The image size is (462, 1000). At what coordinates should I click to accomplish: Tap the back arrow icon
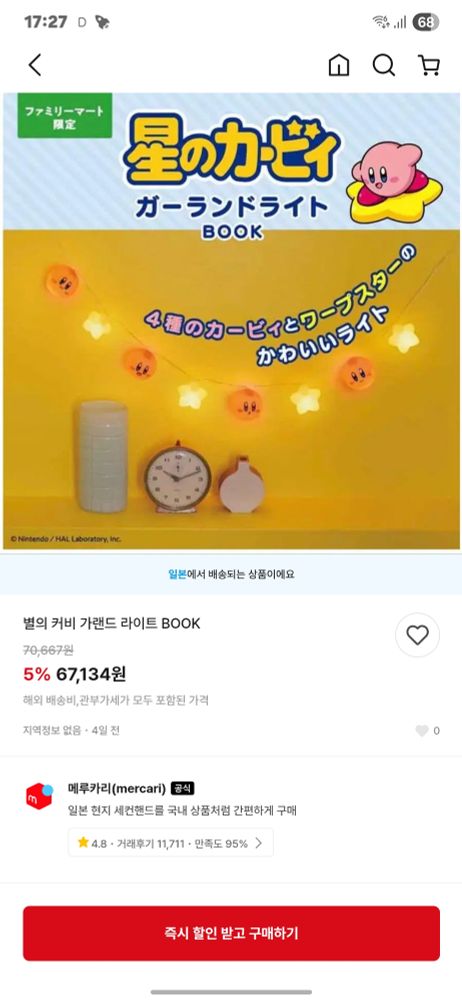(x=35, y=64)
